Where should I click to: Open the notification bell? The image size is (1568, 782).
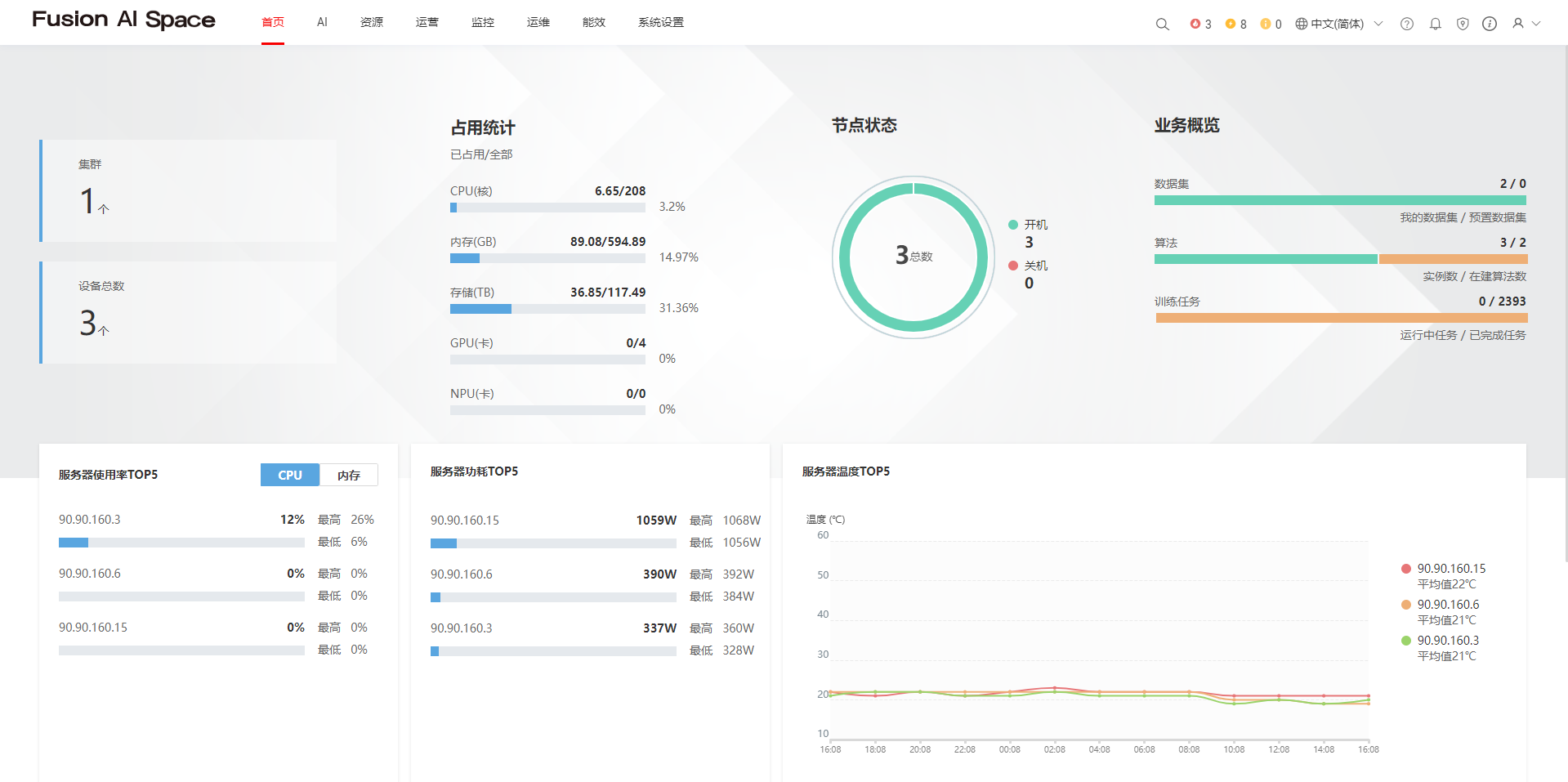click(x=1435, y=24)
